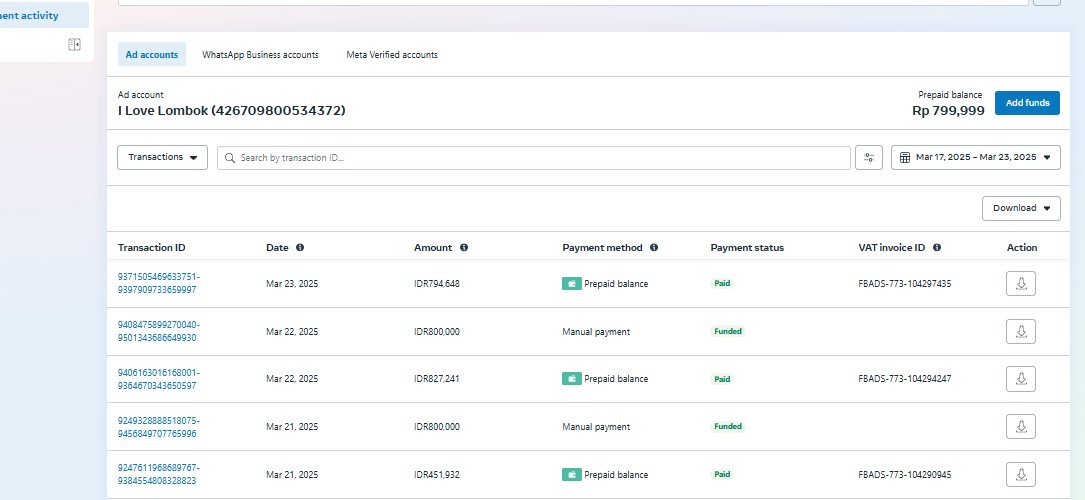Switch to Meta Verified accounts tab
This screenshot has height=500, width=1085.
[392, 55]
